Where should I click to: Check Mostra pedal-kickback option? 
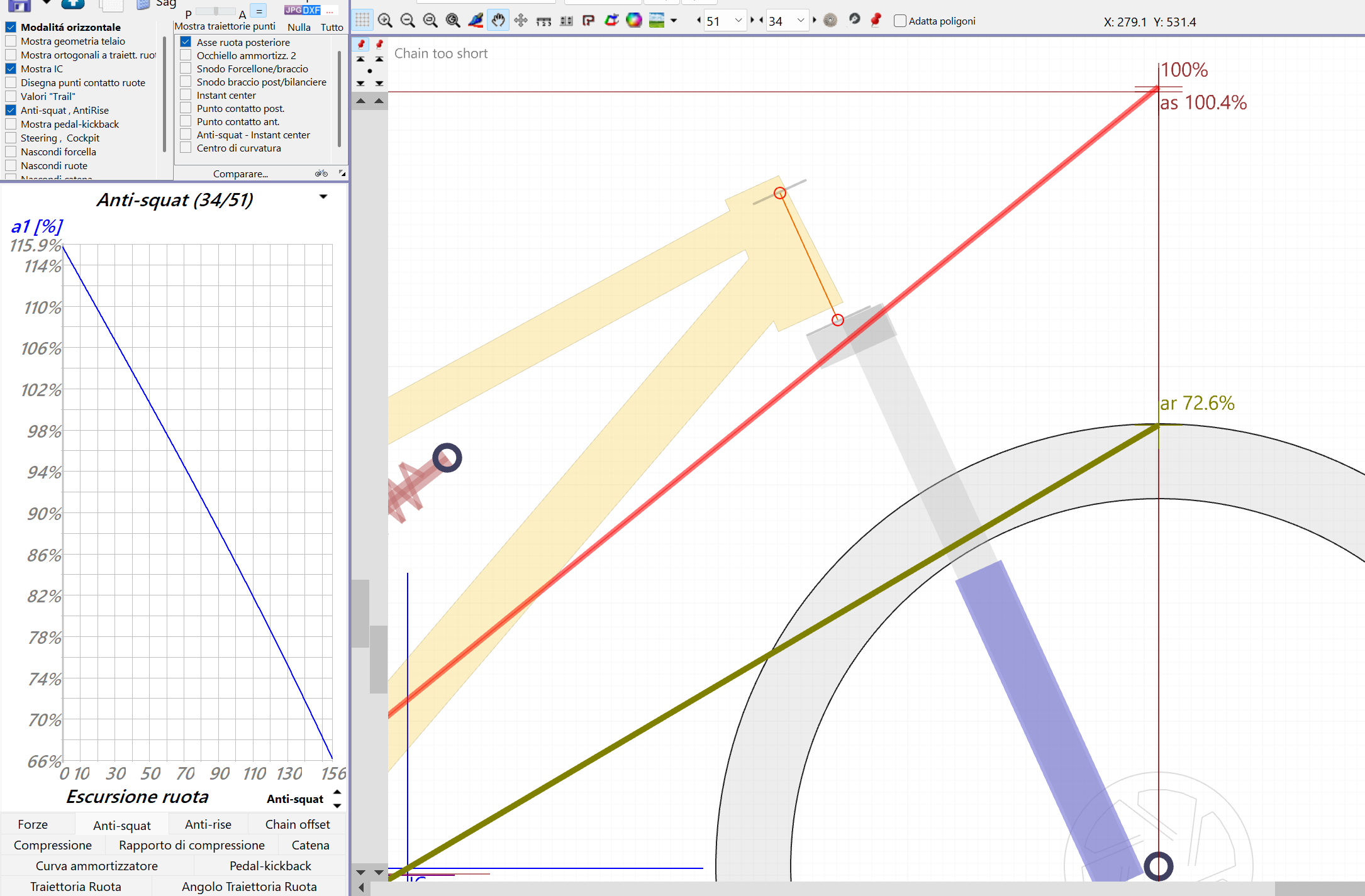pos(11,124)
